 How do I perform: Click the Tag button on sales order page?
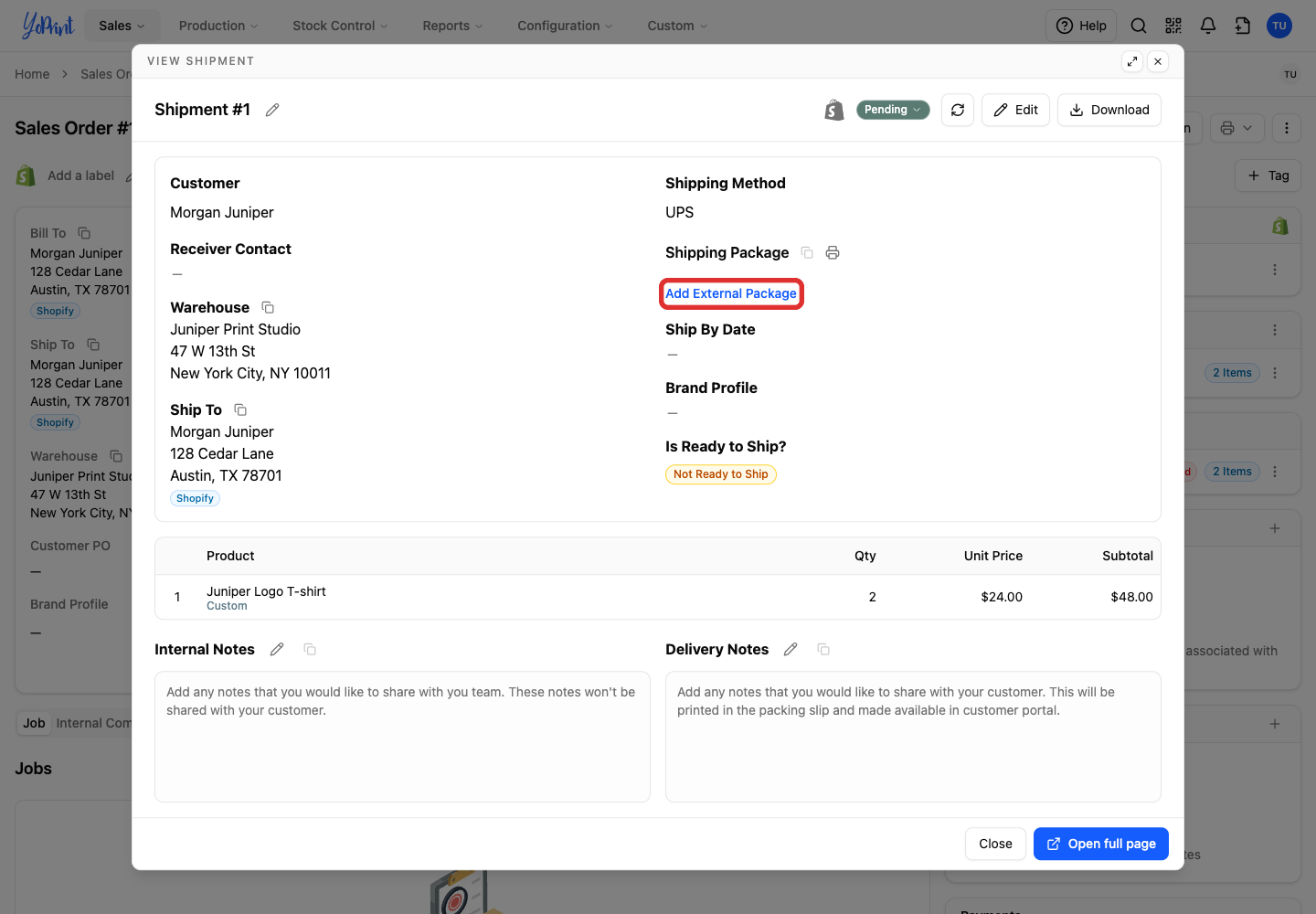(x=1268, y=175)
